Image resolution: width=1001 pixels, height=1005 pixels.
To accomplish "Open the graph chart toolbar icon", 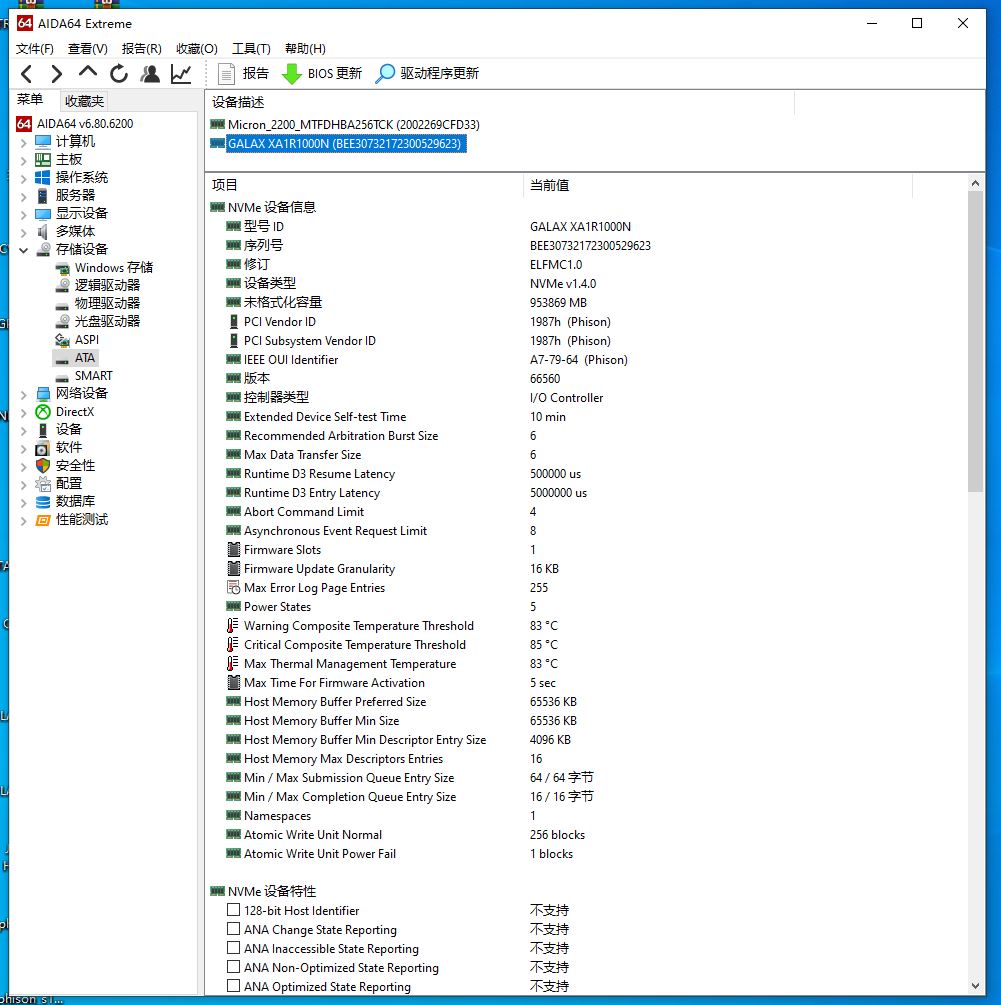I will pyautogui.click(x=181, y=73).
